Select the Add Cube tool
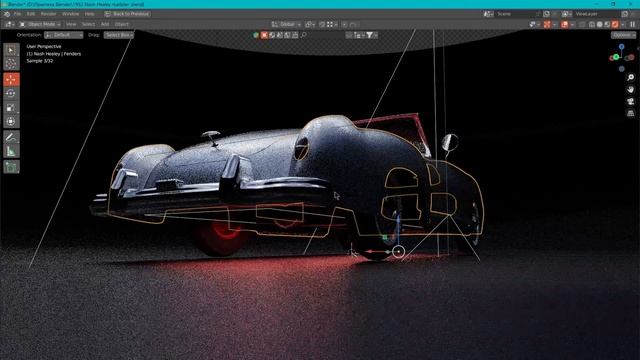Viewport: 640px width, 360px height. click(11, 167)
